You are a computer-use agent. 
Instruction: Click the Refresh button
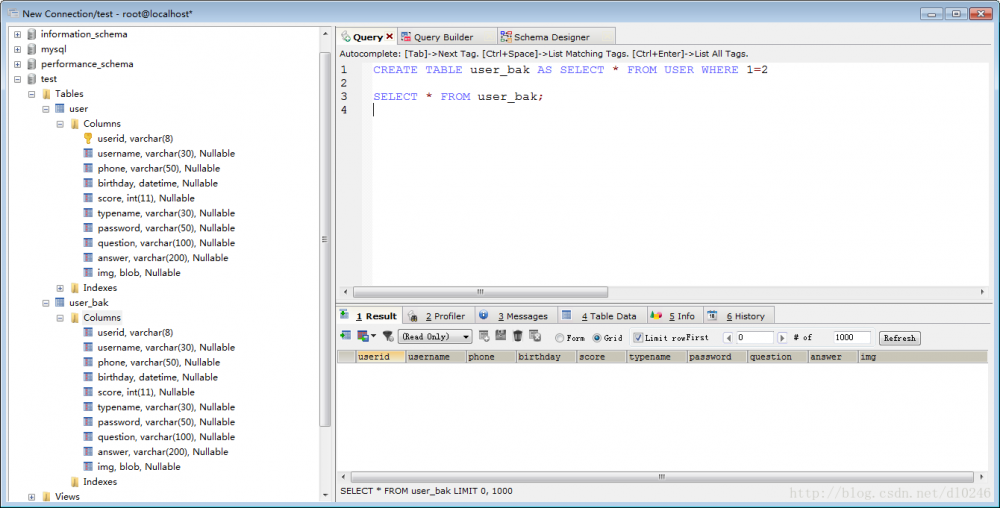pos(899,338)
